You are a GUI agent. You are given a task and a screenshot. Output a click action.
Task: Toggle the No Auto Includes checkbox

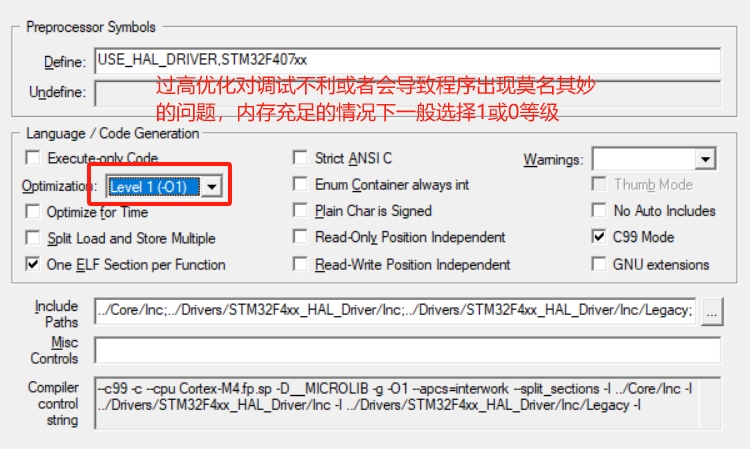(599, 210)
